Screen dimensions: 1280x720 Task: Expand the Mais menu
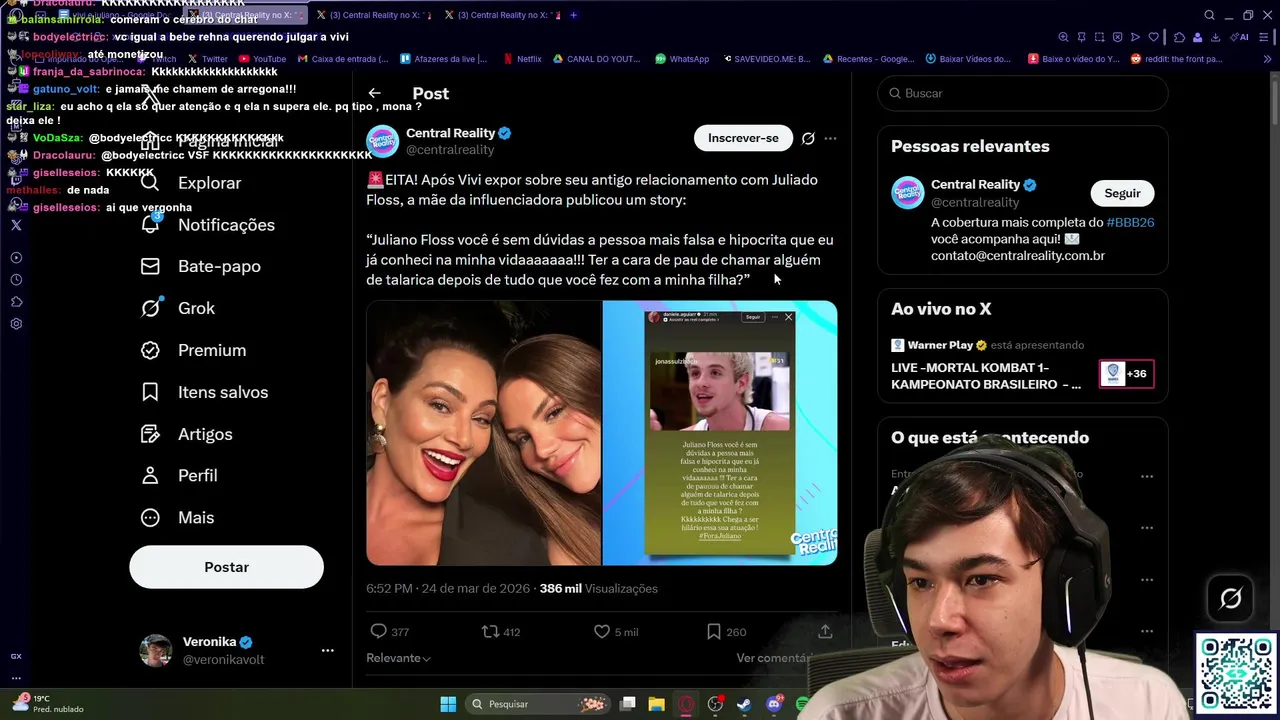pos(177,517)
